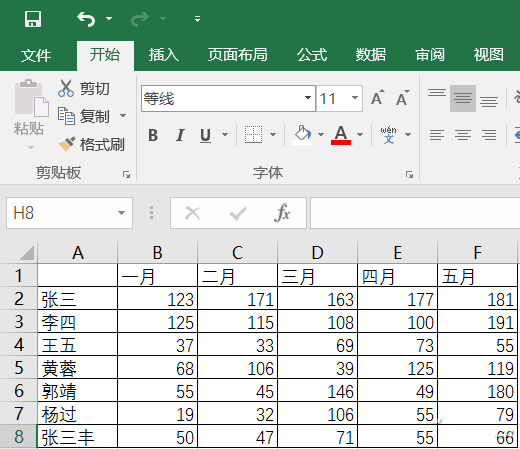Apply red font color

[x=341, y=135]
